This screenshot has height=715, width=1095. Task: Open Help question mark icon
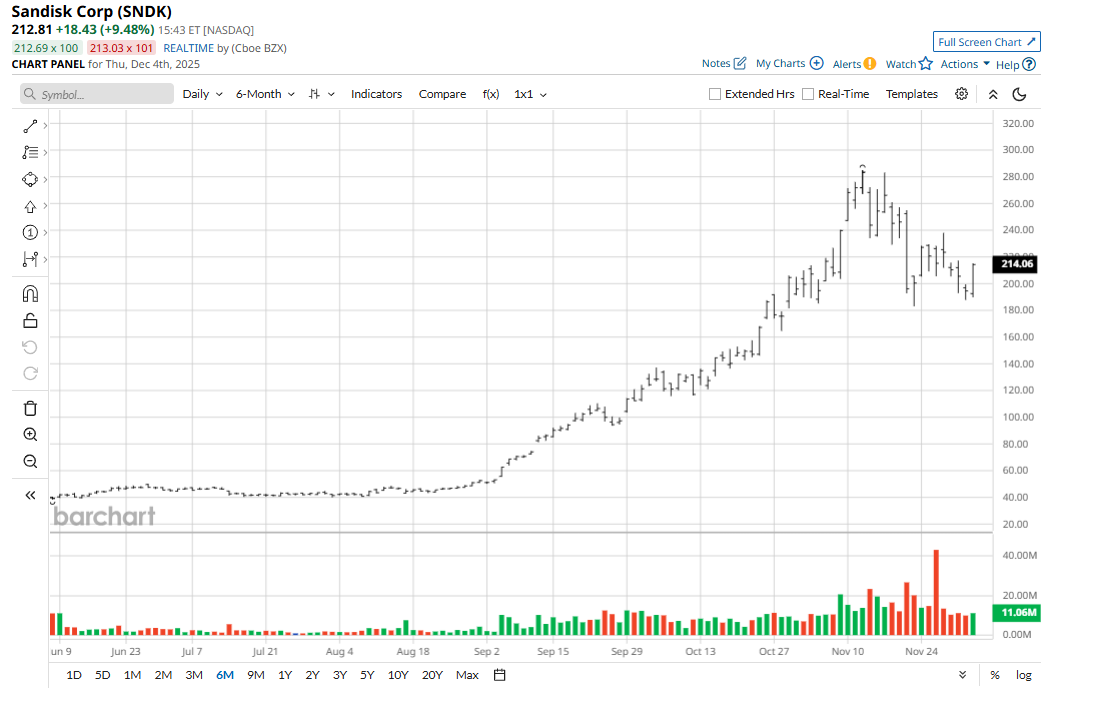click(1029, 64)
